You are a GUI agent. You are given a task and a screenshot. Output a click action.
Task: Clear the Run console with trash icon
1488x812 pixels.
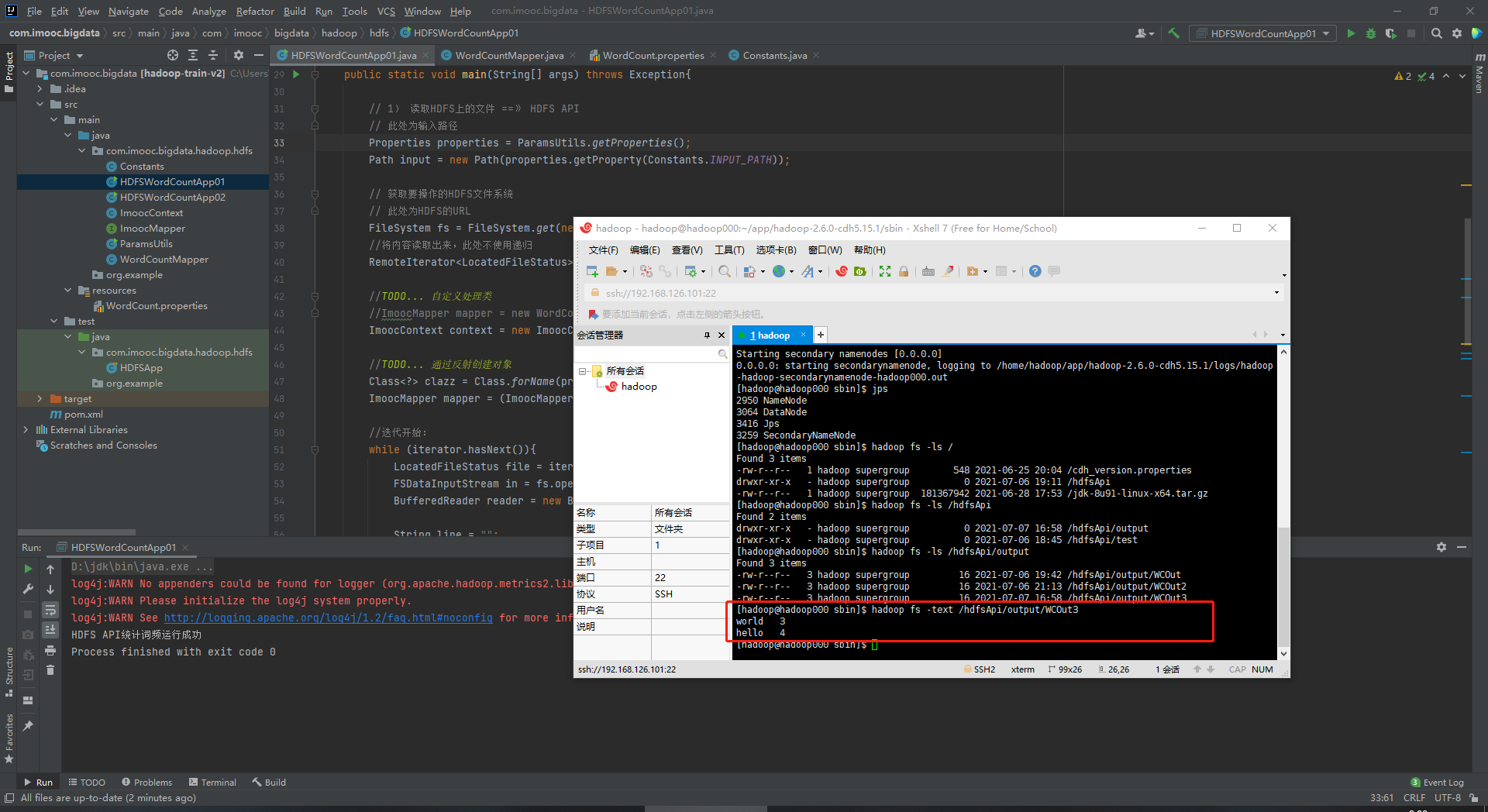tap(50, 670)
